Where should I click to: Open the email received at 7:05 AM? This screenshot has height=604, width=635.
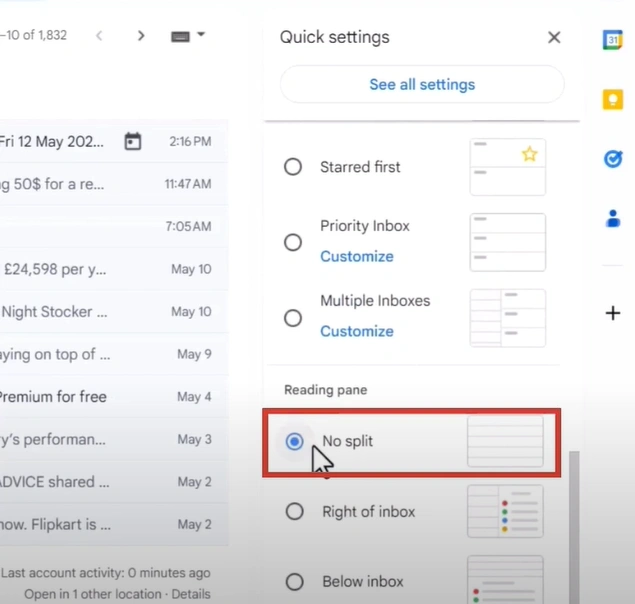(x=114, y=226)
